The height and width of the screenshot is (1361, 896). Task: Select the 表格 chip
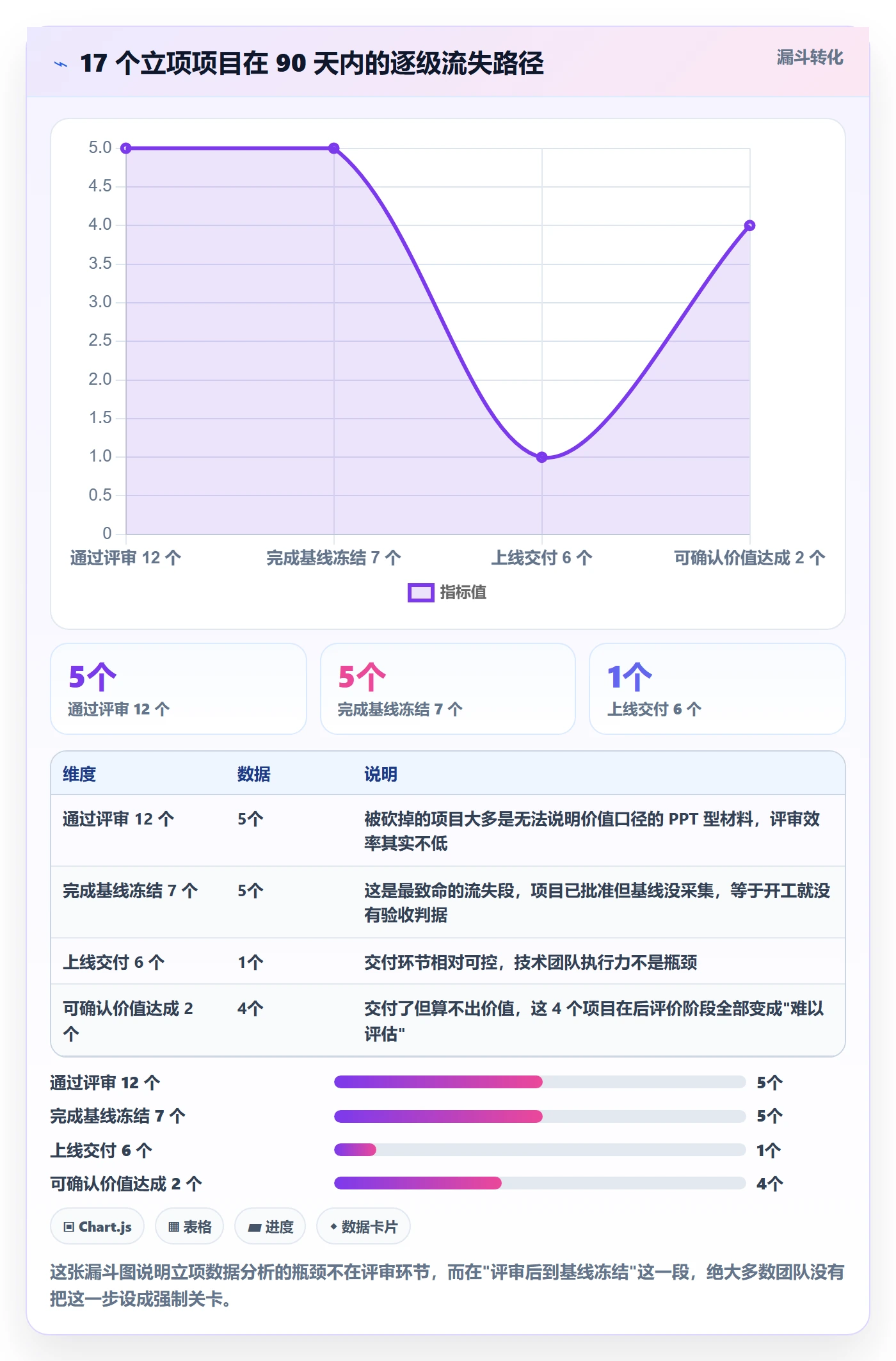tap(189, 1227)
